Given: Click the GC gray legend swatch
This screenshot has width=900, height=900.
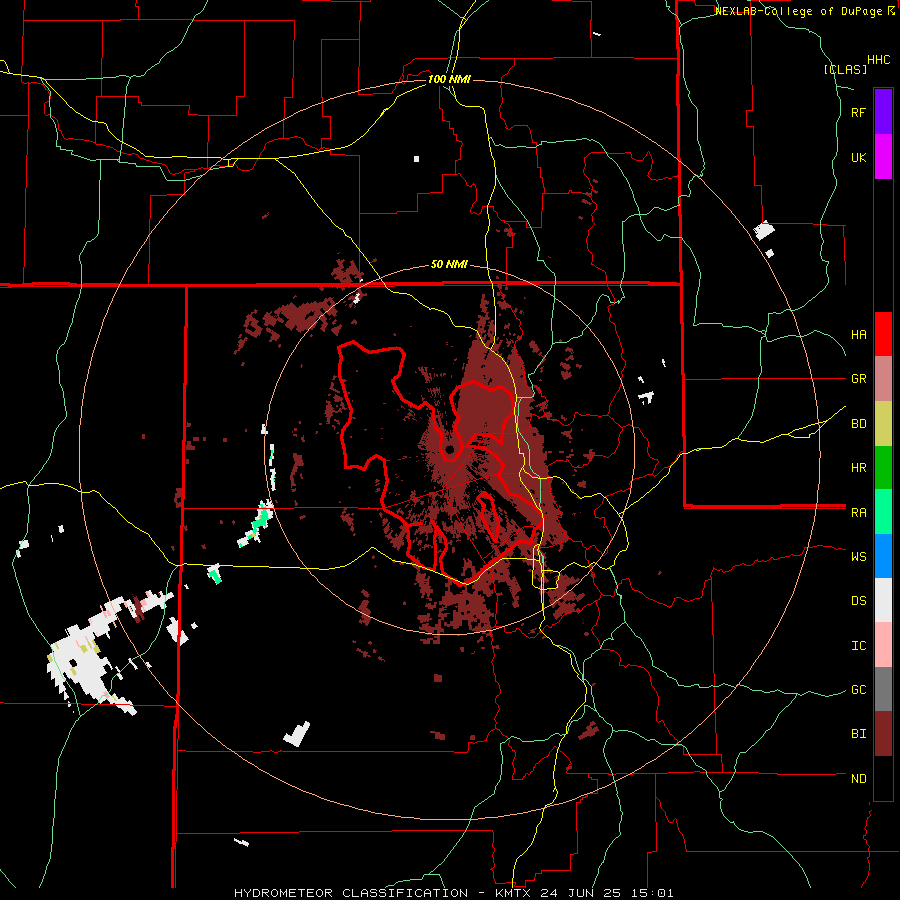Looking at the screenshot, I should click(883, 689).
